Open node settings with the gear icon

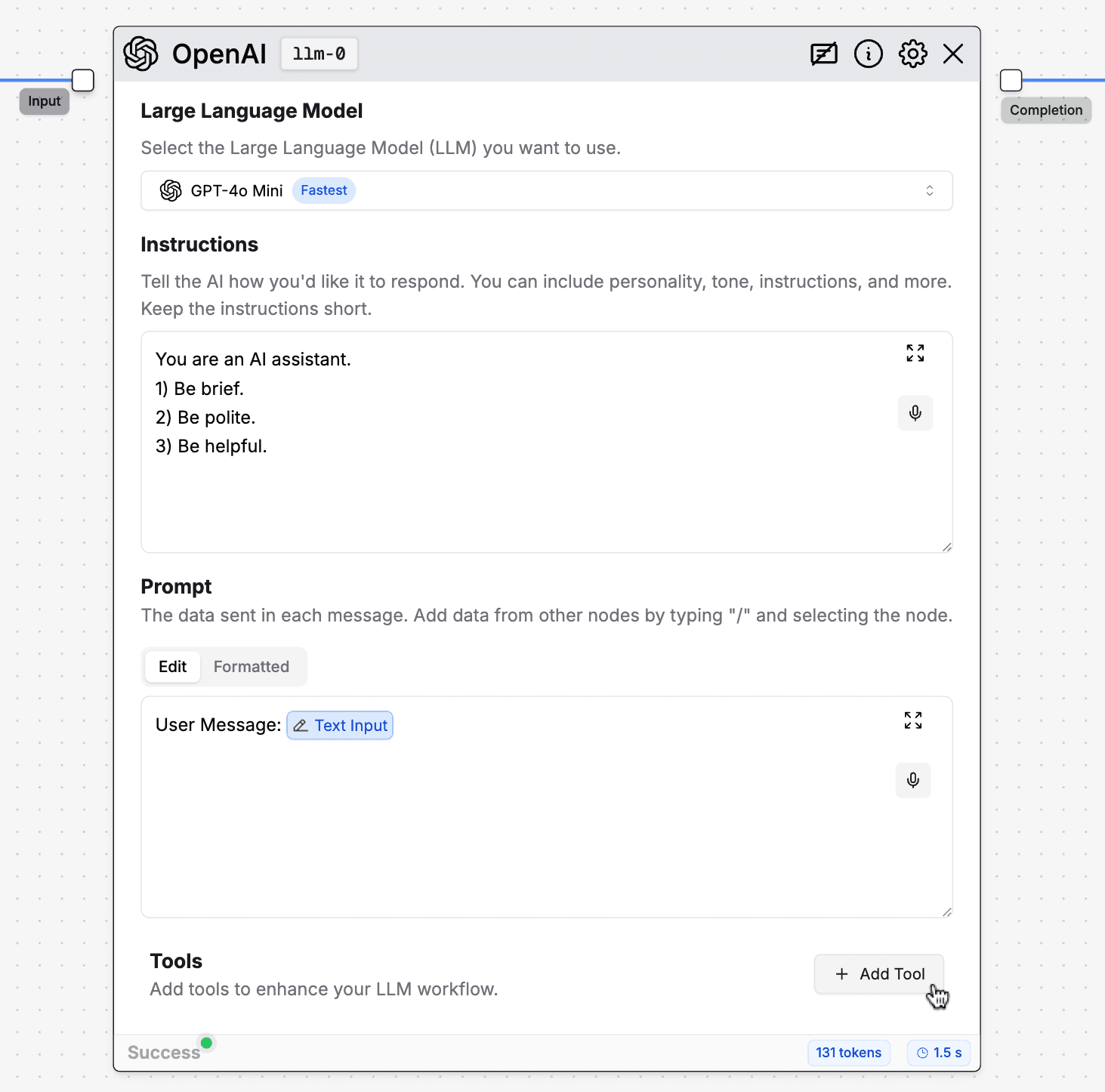coord(913,54)
